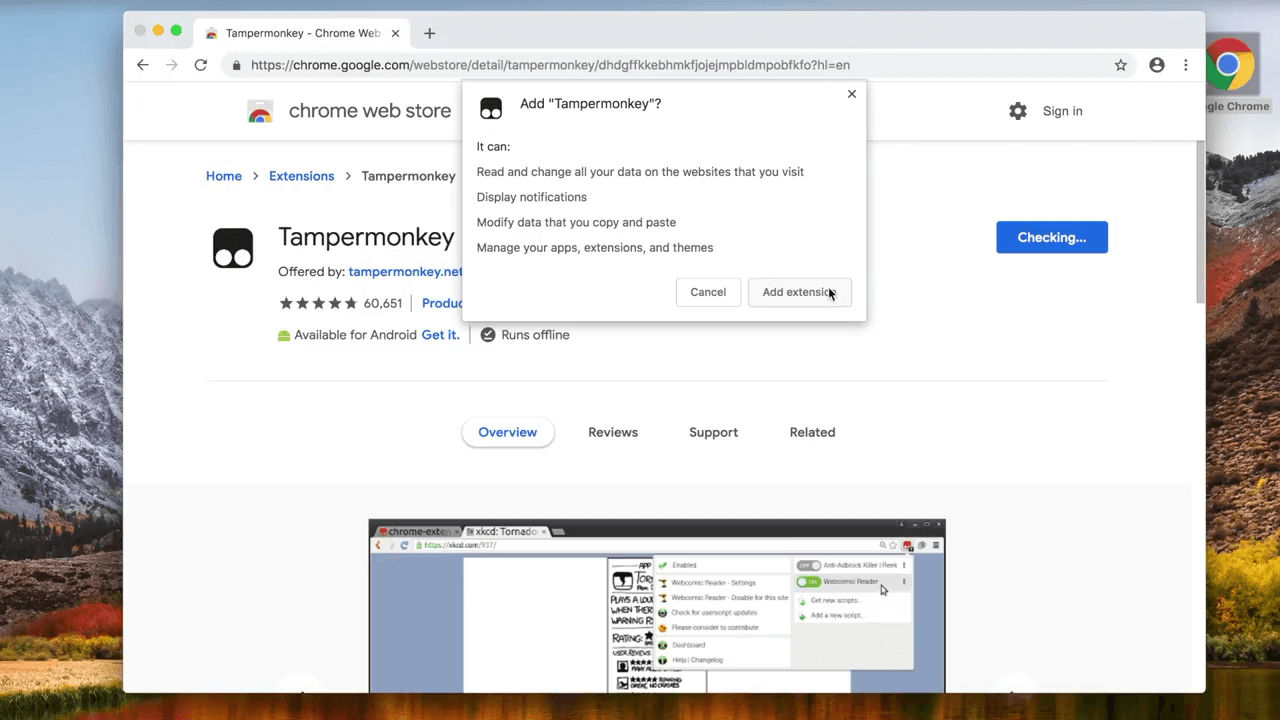Viewport: 1280px width, 720px height.
Task: Open a new tab with the plus button
Action: point(430,33)
